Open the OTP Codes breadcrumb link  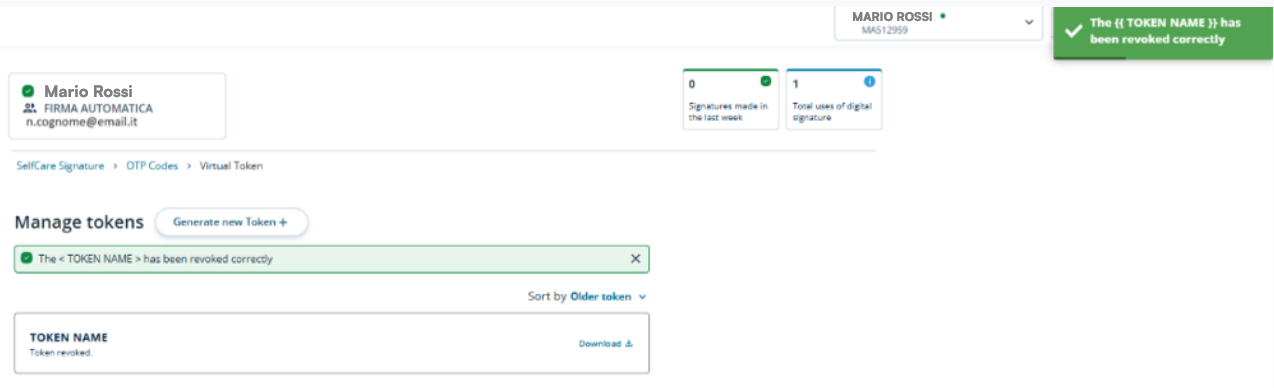[x=152, y=166]
